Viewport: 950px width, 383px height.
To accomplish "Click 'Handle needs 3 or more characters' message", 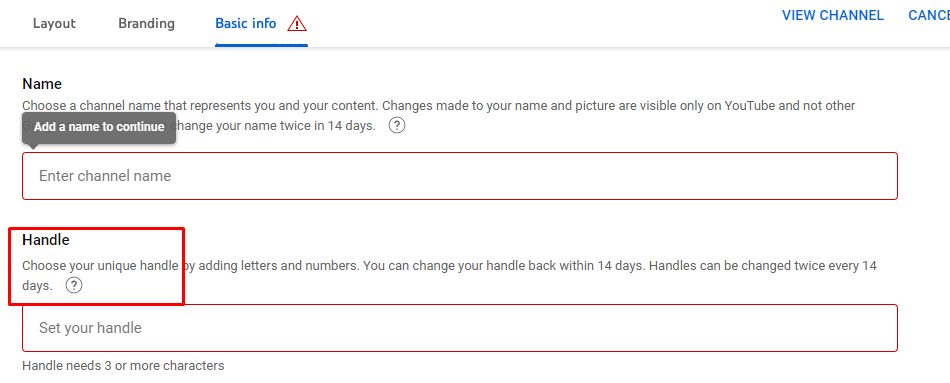I will [x=123, y=366].
